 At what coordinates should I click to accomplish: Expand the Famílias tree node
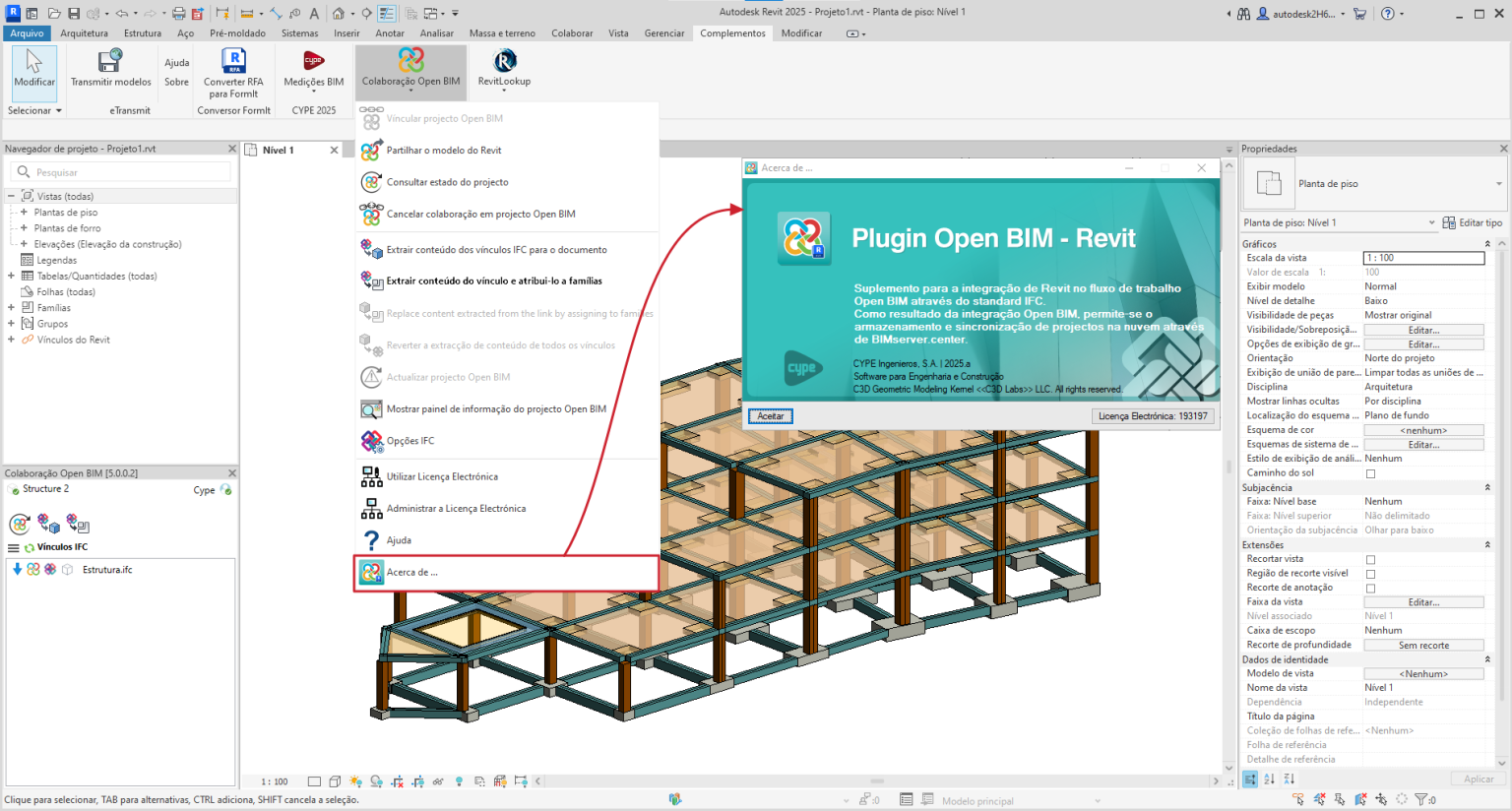point(12,308)
